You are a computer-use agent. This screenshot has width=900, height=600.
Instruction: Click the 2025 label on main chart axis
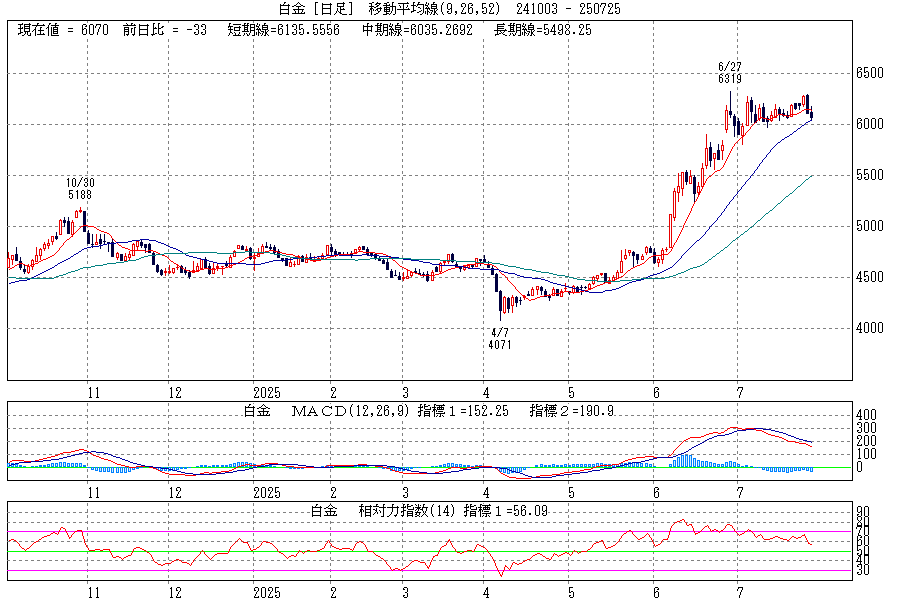tap(267, 393)
